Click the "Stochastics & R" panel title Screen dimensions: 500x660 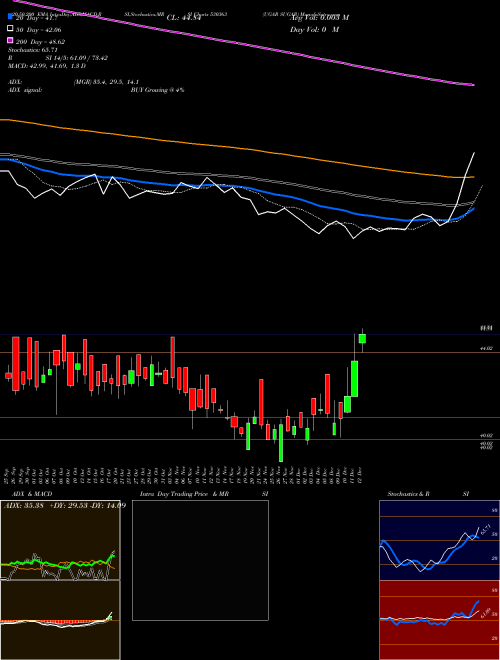(409, 494)
